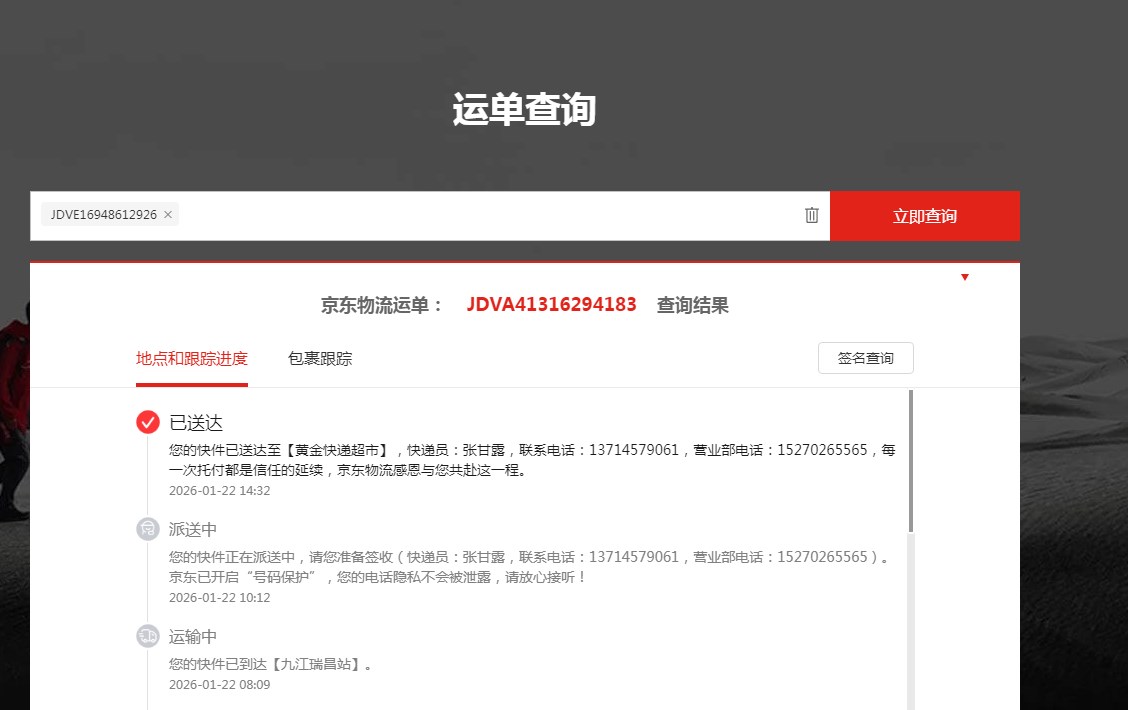Click the scrollbar track below the thumb
Screen dimensions: 1128x710
click(x=910, y=620)
